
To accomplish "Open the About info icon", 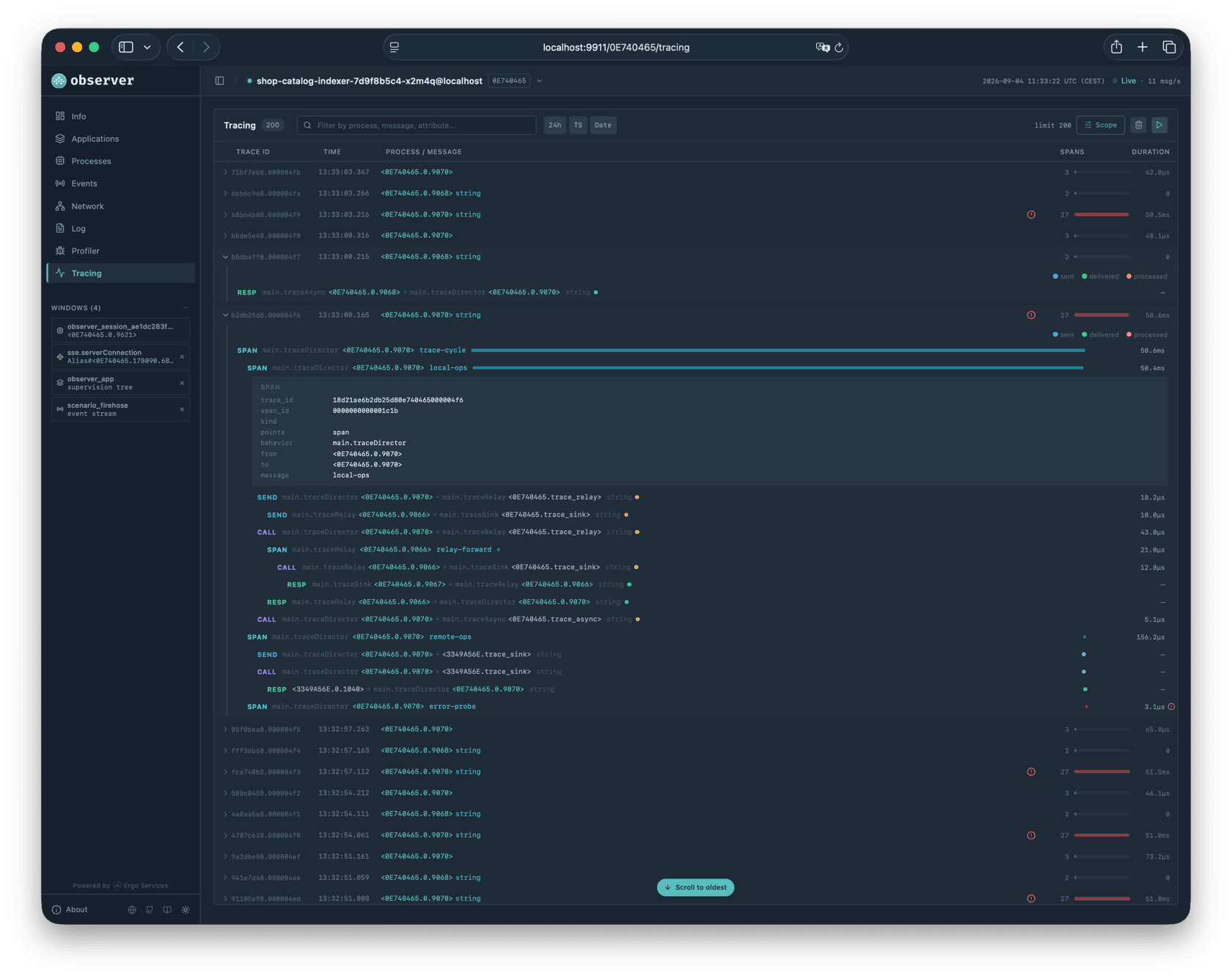I will [56, 910].
